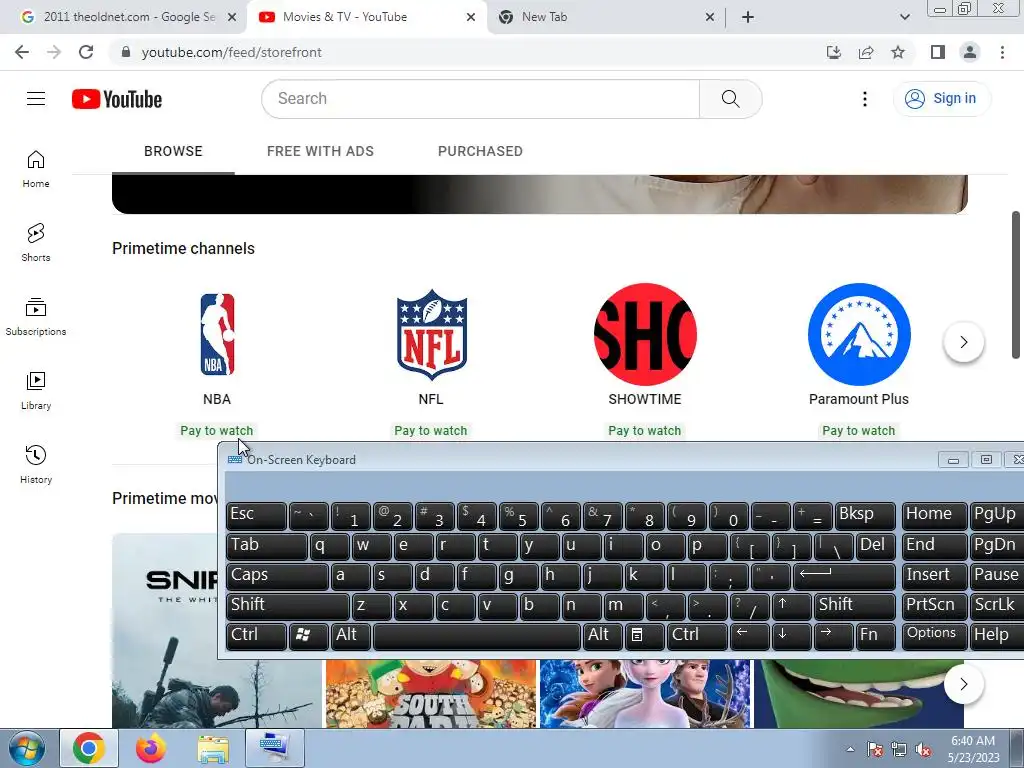Toggle Caps key on On-Screen Keyboard
The image size is (1024, 768).
click(x=277, y=575)
